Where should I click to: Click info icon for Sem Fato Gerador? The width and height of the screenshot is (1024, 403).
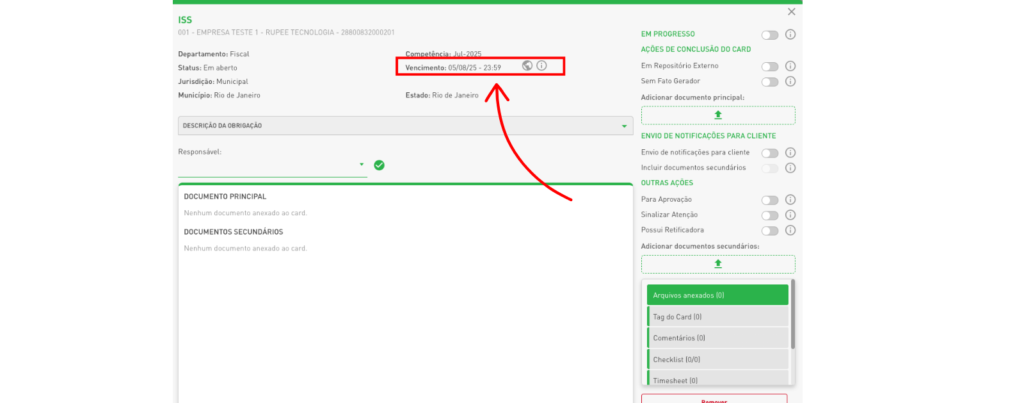790,81
